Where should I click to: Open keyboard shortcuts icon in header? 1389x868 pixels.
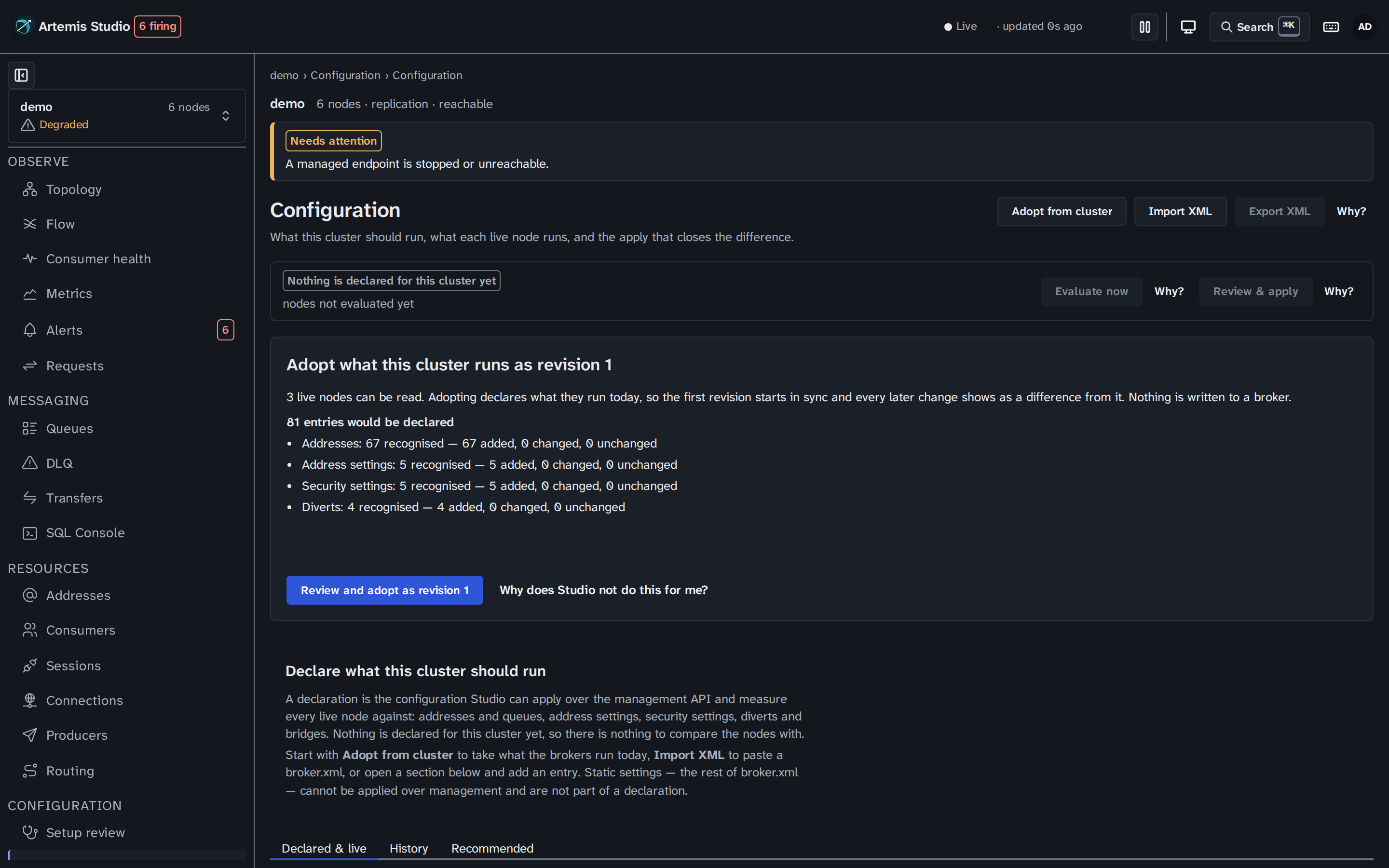tap(1331, 27)
